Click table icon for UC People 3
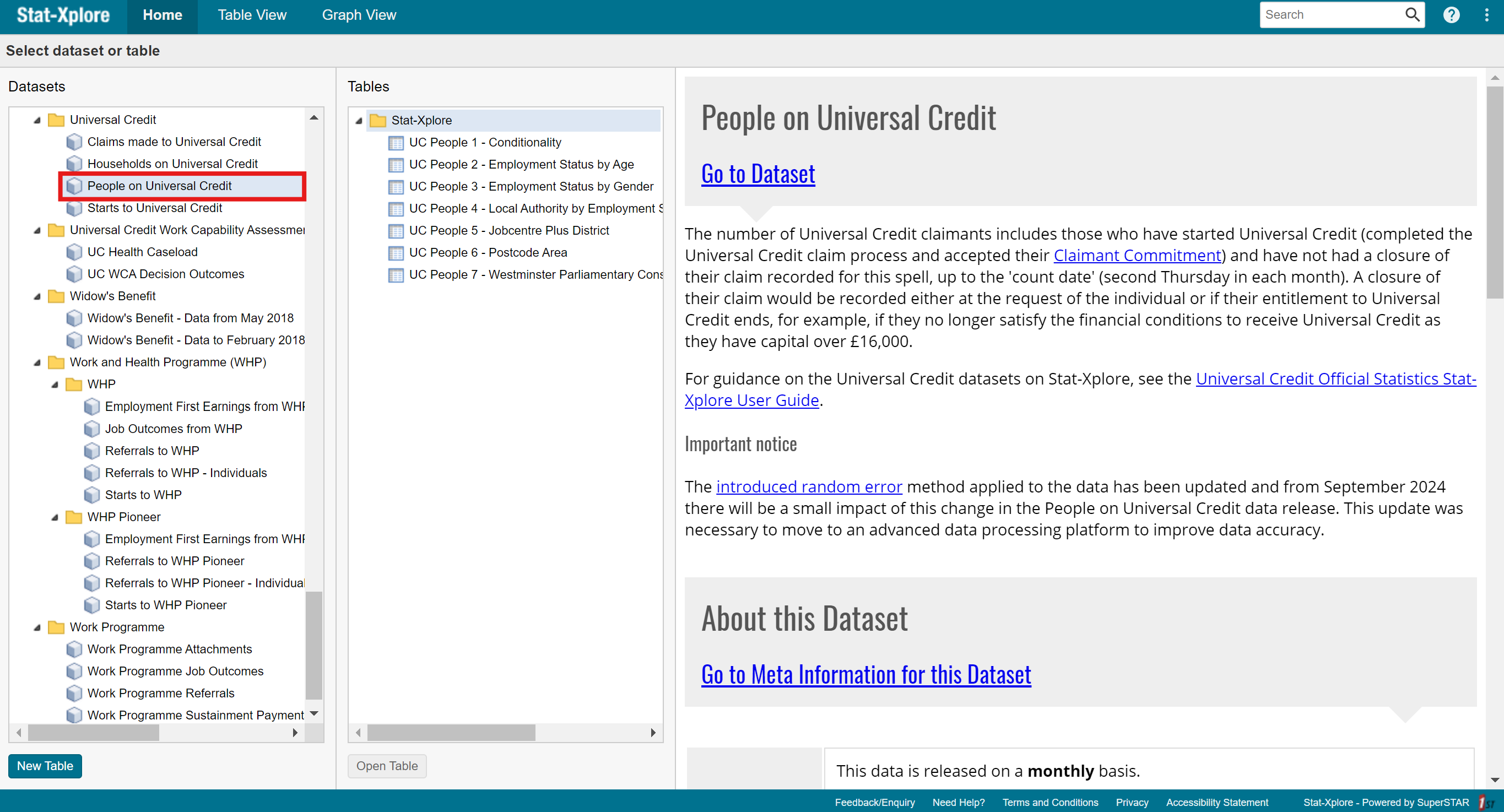Screen dimensions: 1504x812 [396, 187]
